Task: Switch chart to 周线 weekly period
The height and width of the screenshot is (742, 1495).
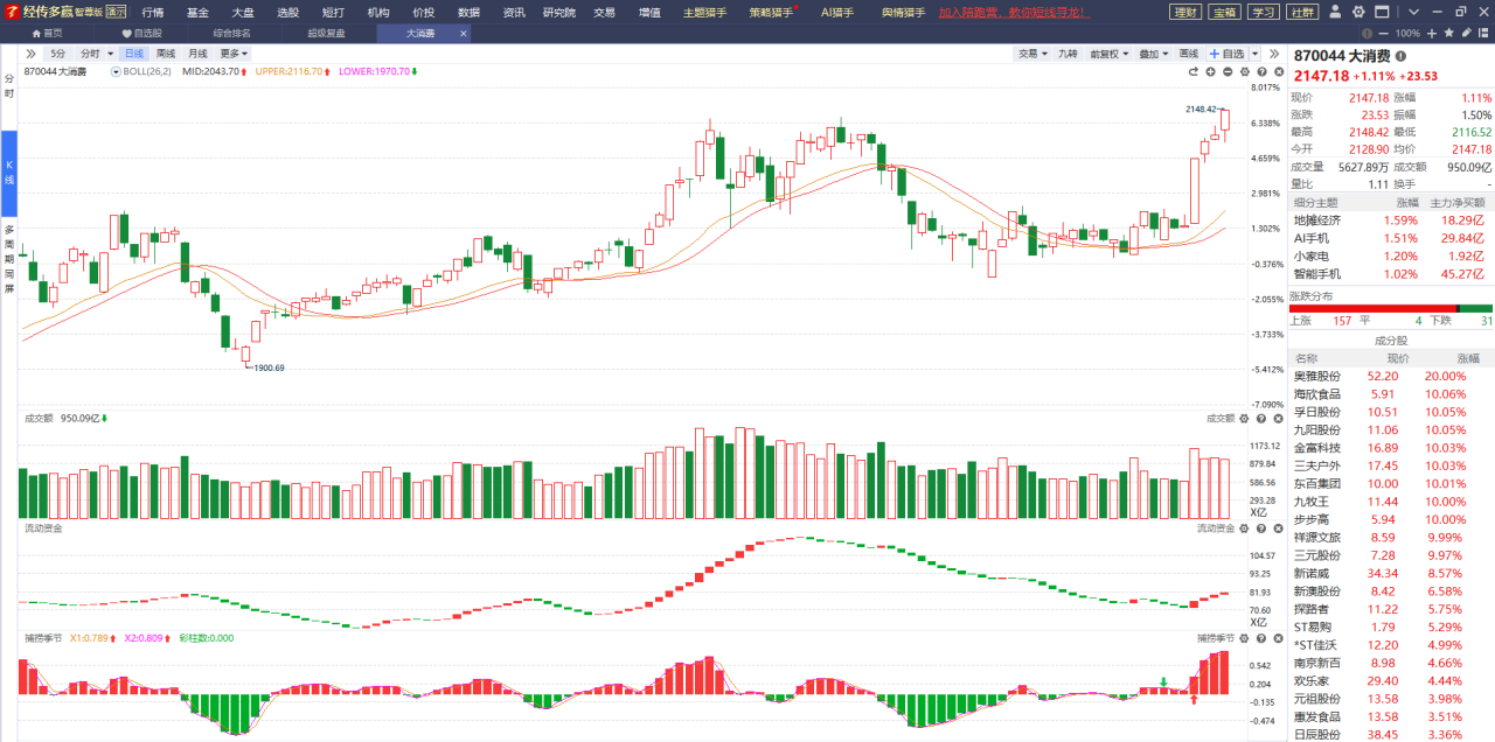Action: point(166,54)
